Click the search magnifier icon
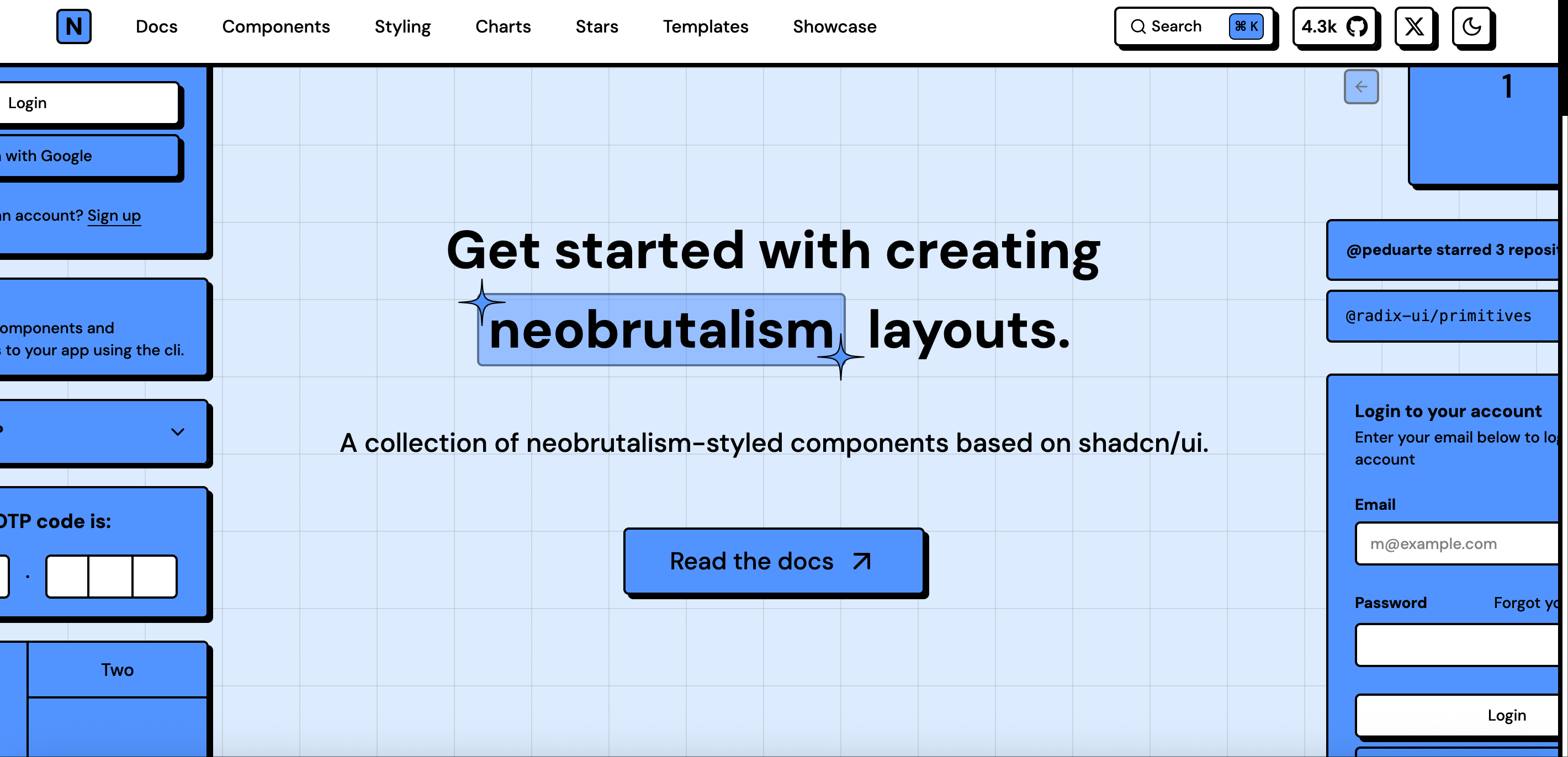 coord(1138,27)
